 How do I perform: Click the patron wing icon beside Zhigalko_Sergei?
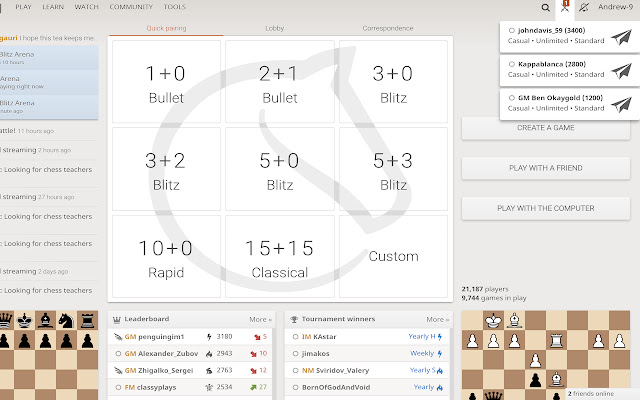coord(118,371)
